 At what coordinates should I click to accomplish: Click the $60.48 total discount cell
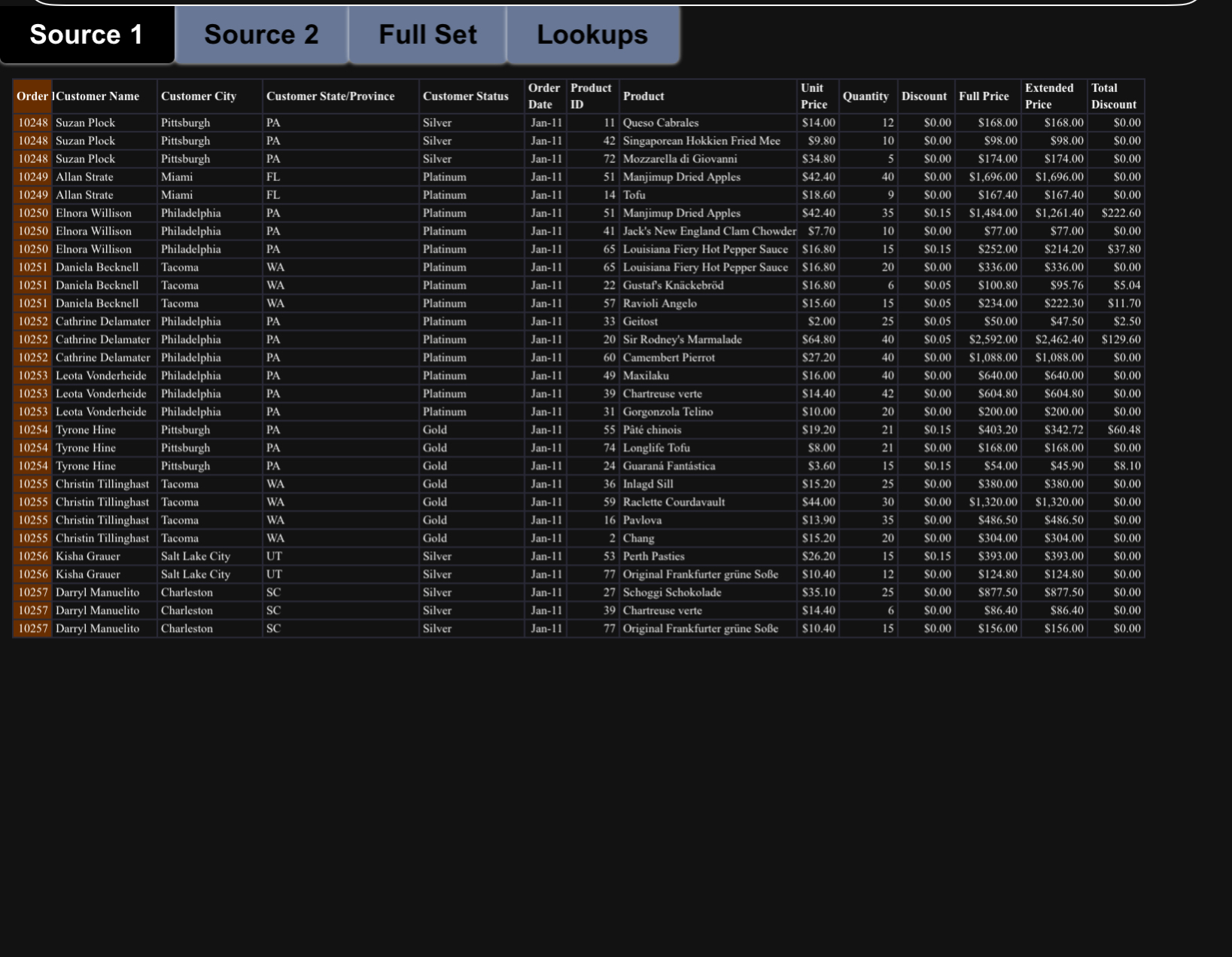(1116, 430)
